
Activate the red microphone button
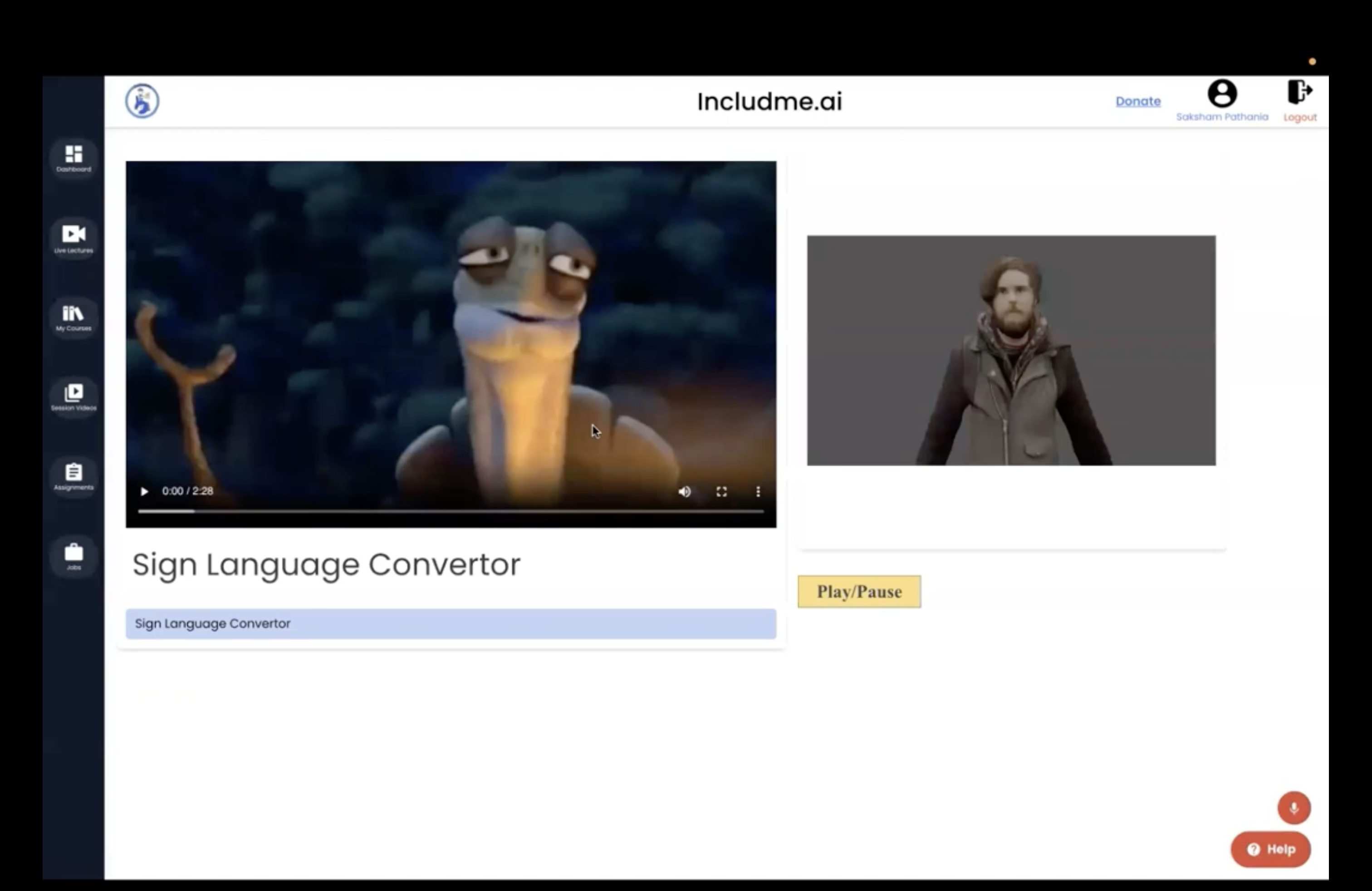1294,808
